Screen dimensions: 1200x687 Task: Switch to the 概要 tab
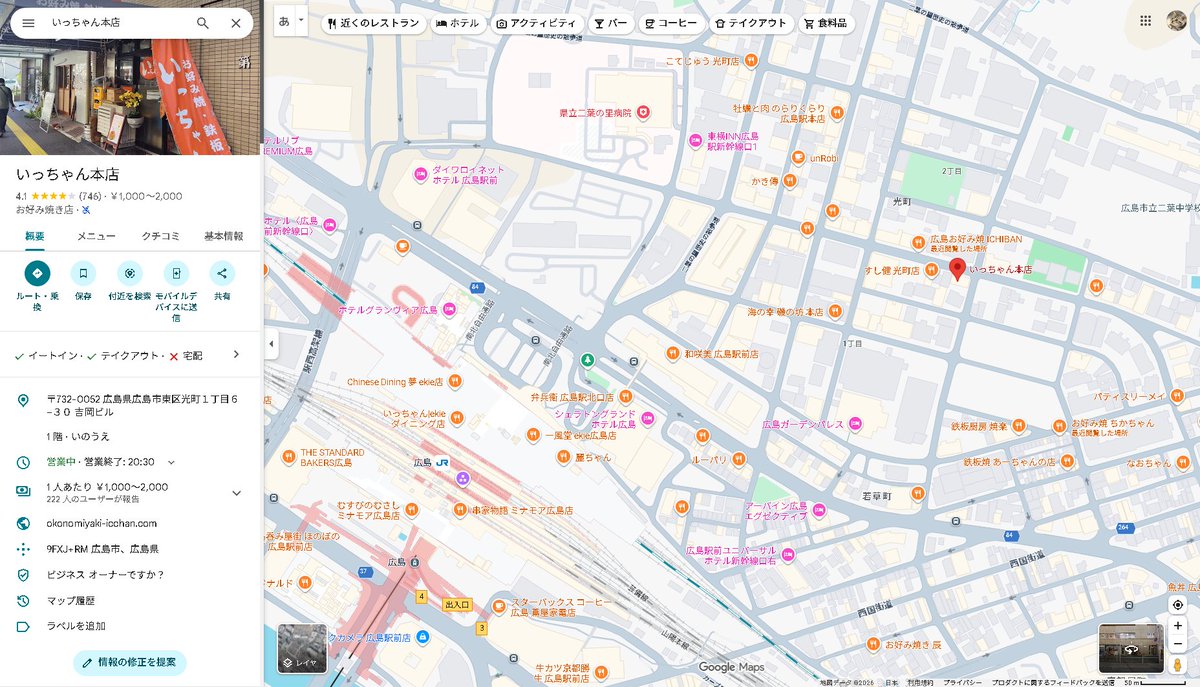point(35,236)
